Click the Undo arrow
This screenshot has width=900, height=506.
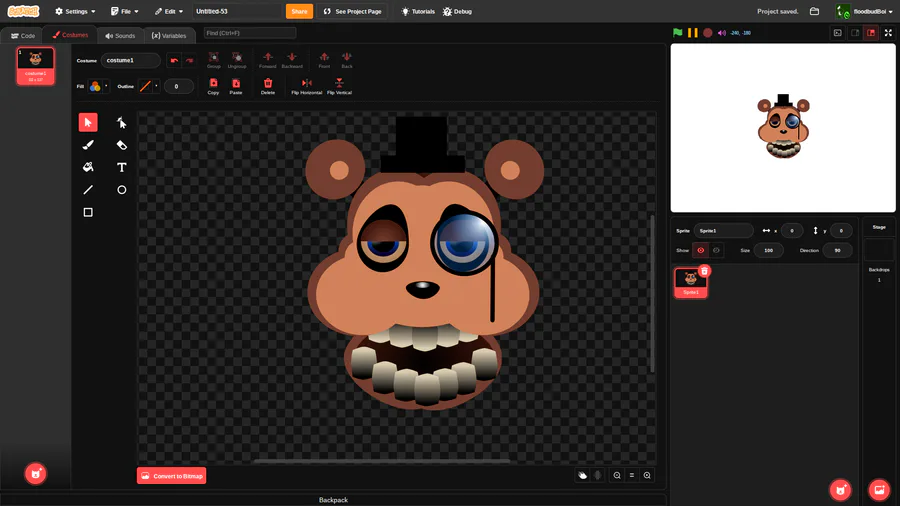click(174, 60)
